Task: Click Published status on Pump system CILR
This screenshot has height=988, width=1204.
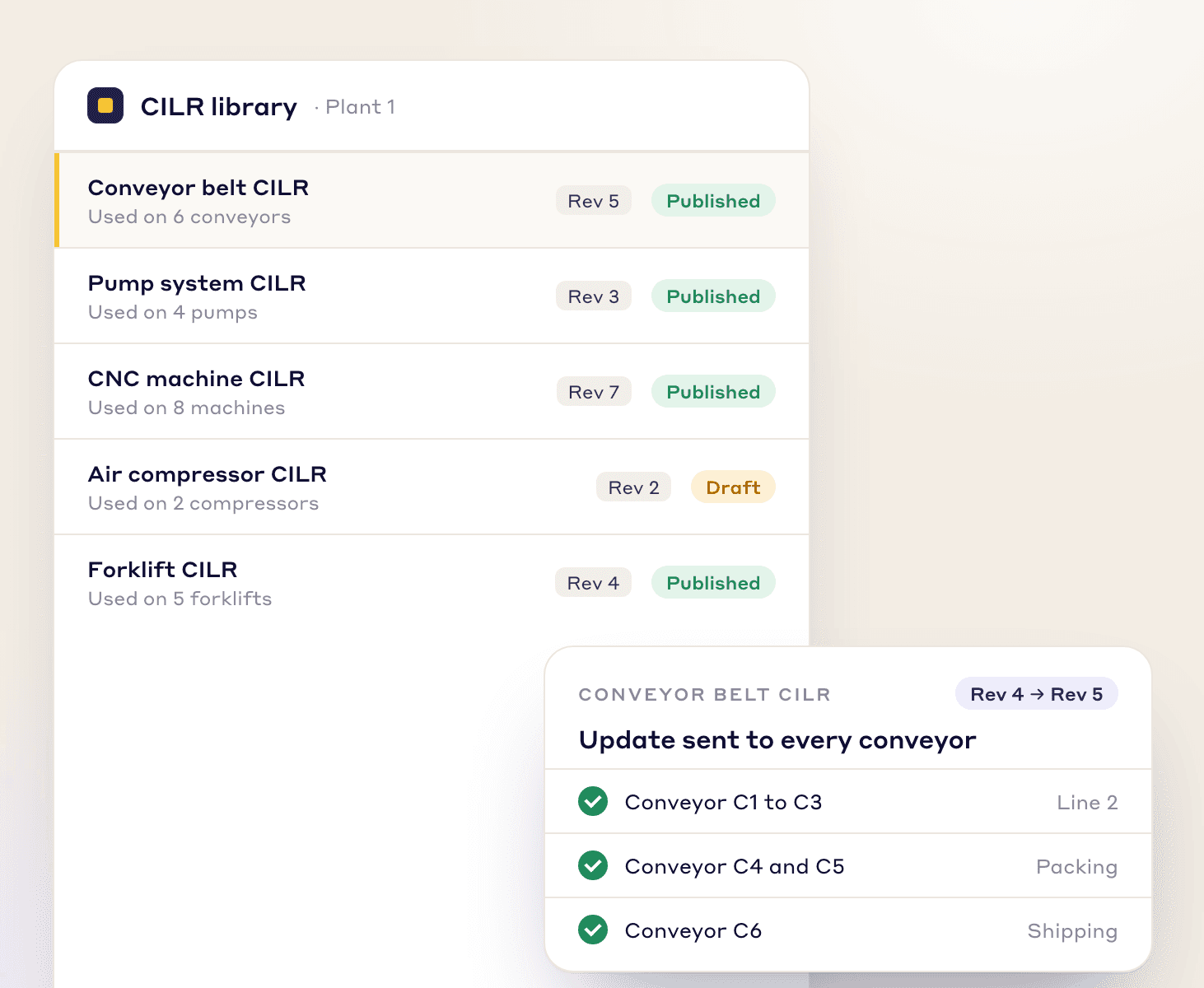Action: click(x=713, y=296)
